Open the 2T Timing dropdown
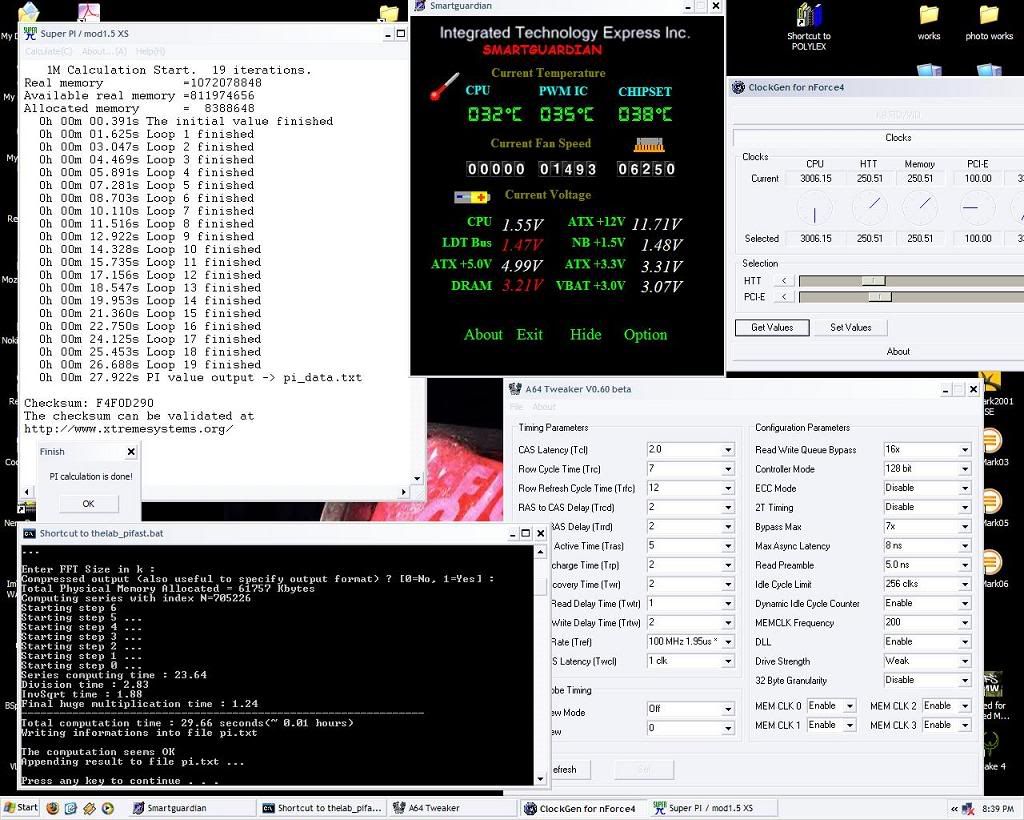Viewport: 1024px width, 820px height. (x=965, y=507)
